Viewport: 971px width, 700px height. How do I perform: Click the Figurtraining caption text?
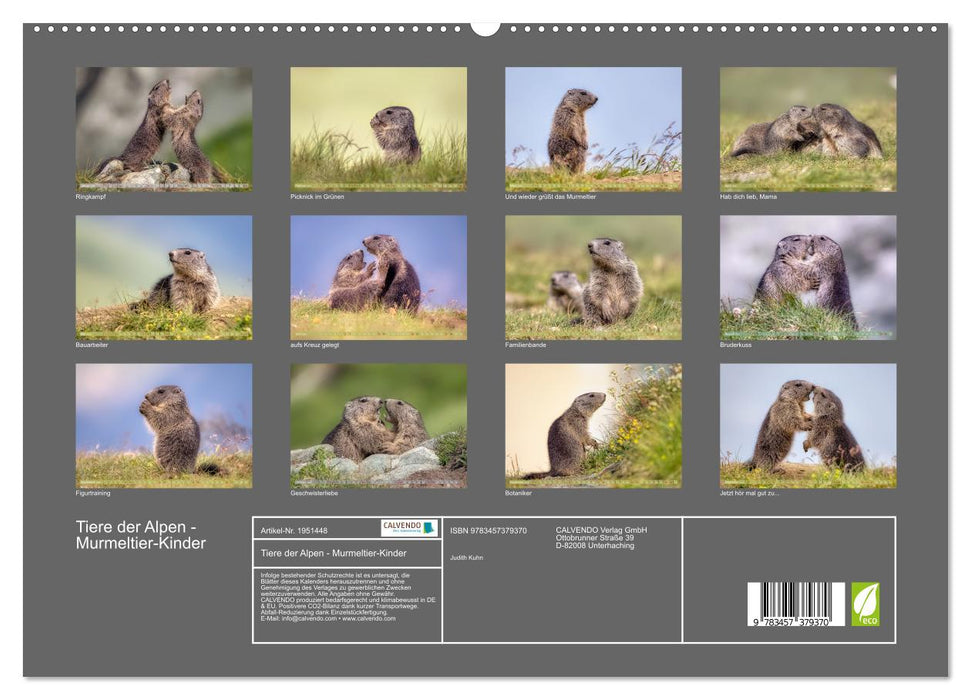coord(92,491)
